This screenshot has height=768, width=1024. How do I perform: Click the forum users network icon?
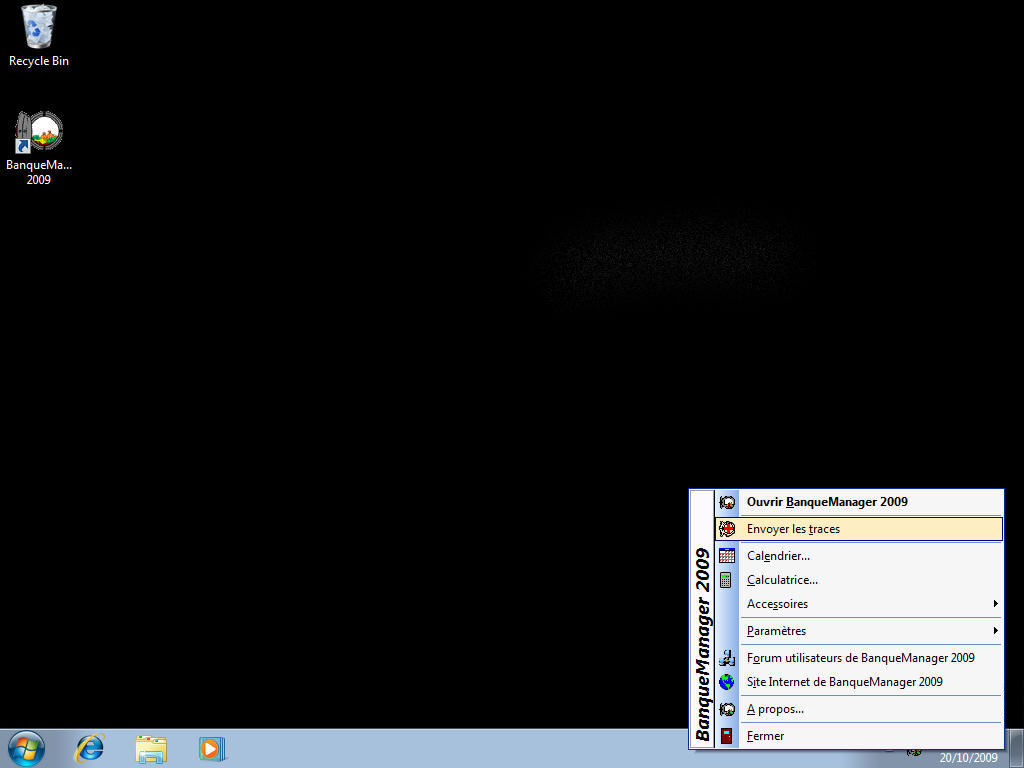727,658
